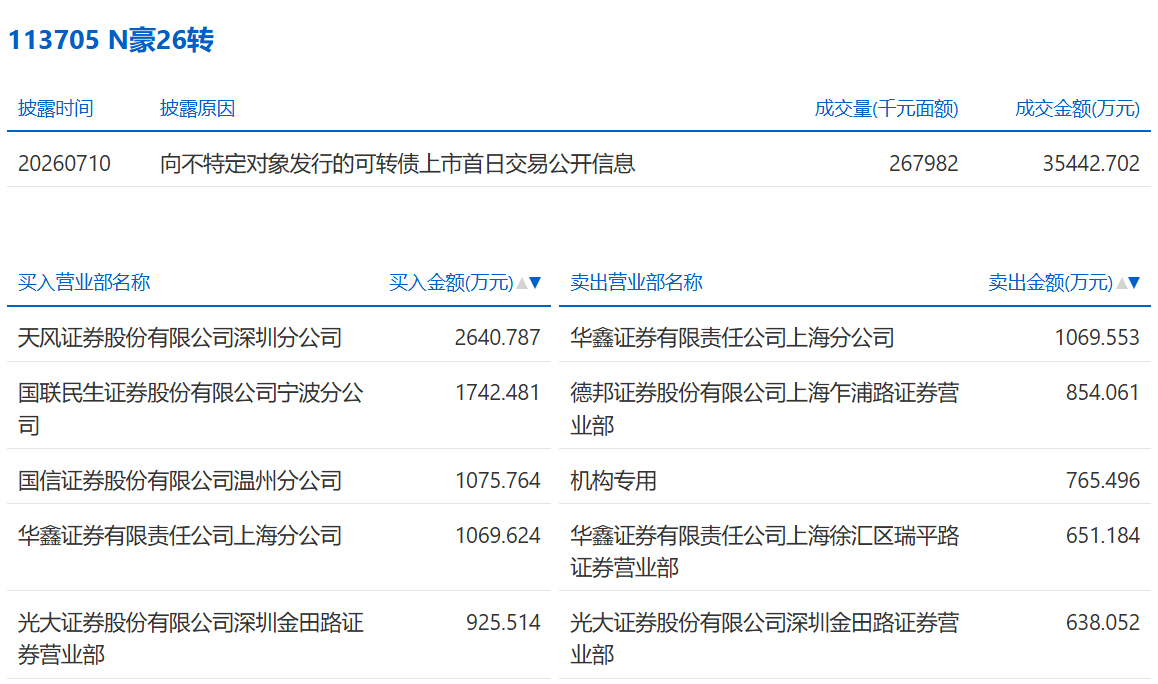Select the disclosure date 20260710
Image resolution: width=1158 pixels, height=684 pixels.
64,163
